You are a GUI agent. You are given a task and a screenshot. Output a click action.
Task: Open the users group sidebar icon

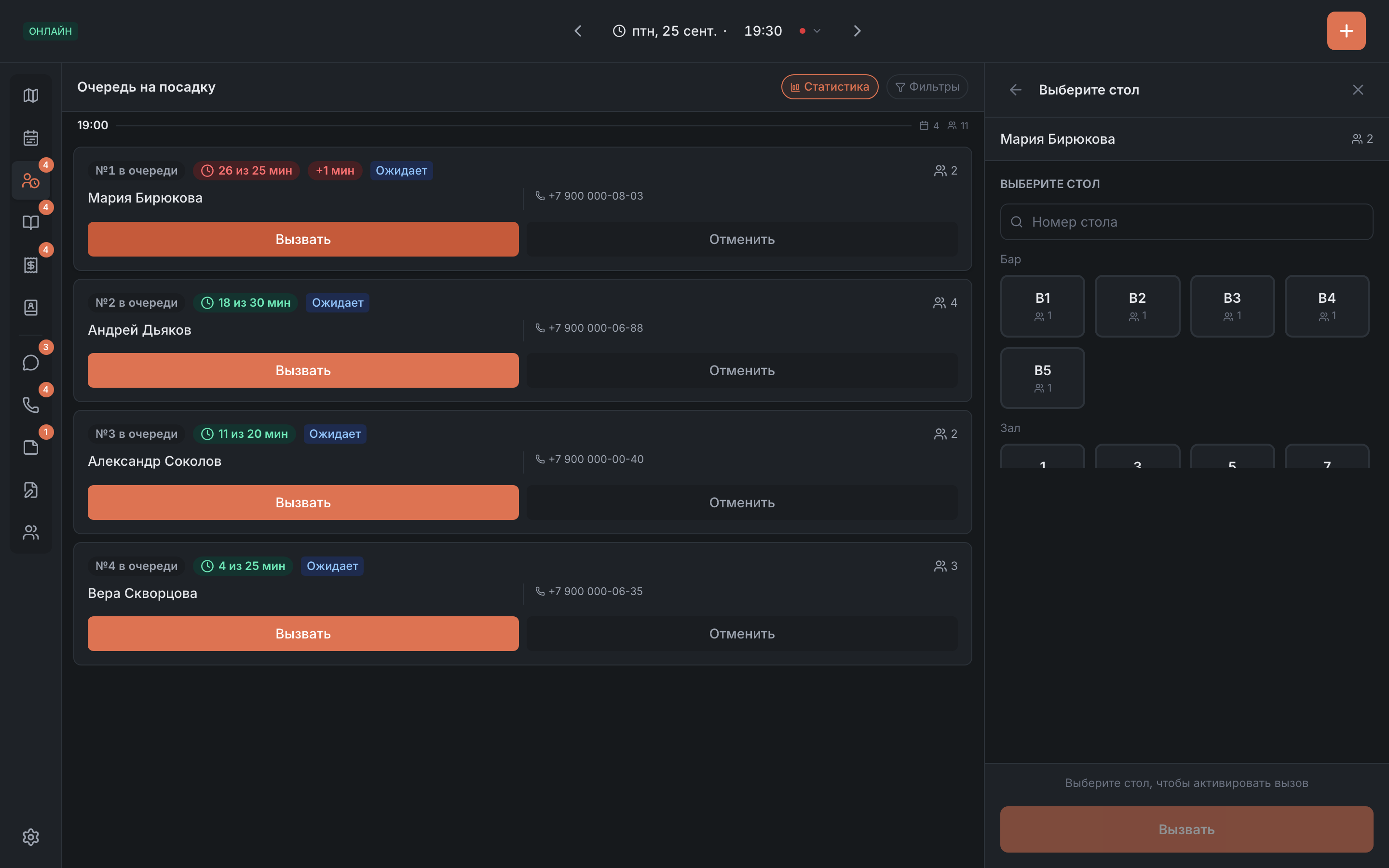[30, 533]
